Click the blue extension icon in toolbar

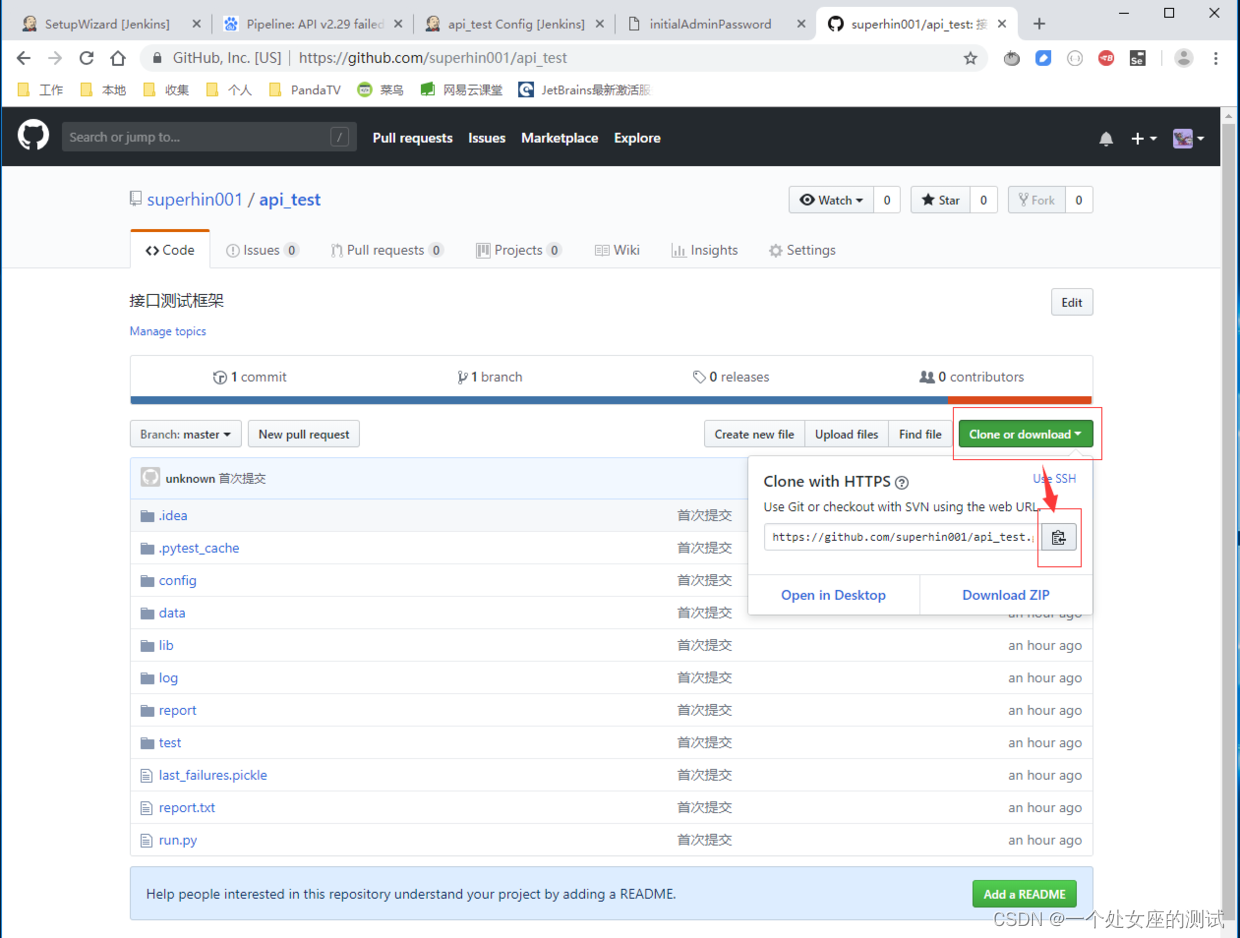tap(1043, 58)
